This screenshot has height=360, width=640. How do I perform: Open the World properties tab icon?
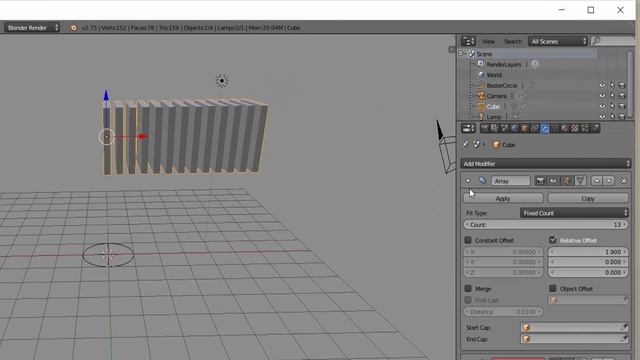click(514, 129)
